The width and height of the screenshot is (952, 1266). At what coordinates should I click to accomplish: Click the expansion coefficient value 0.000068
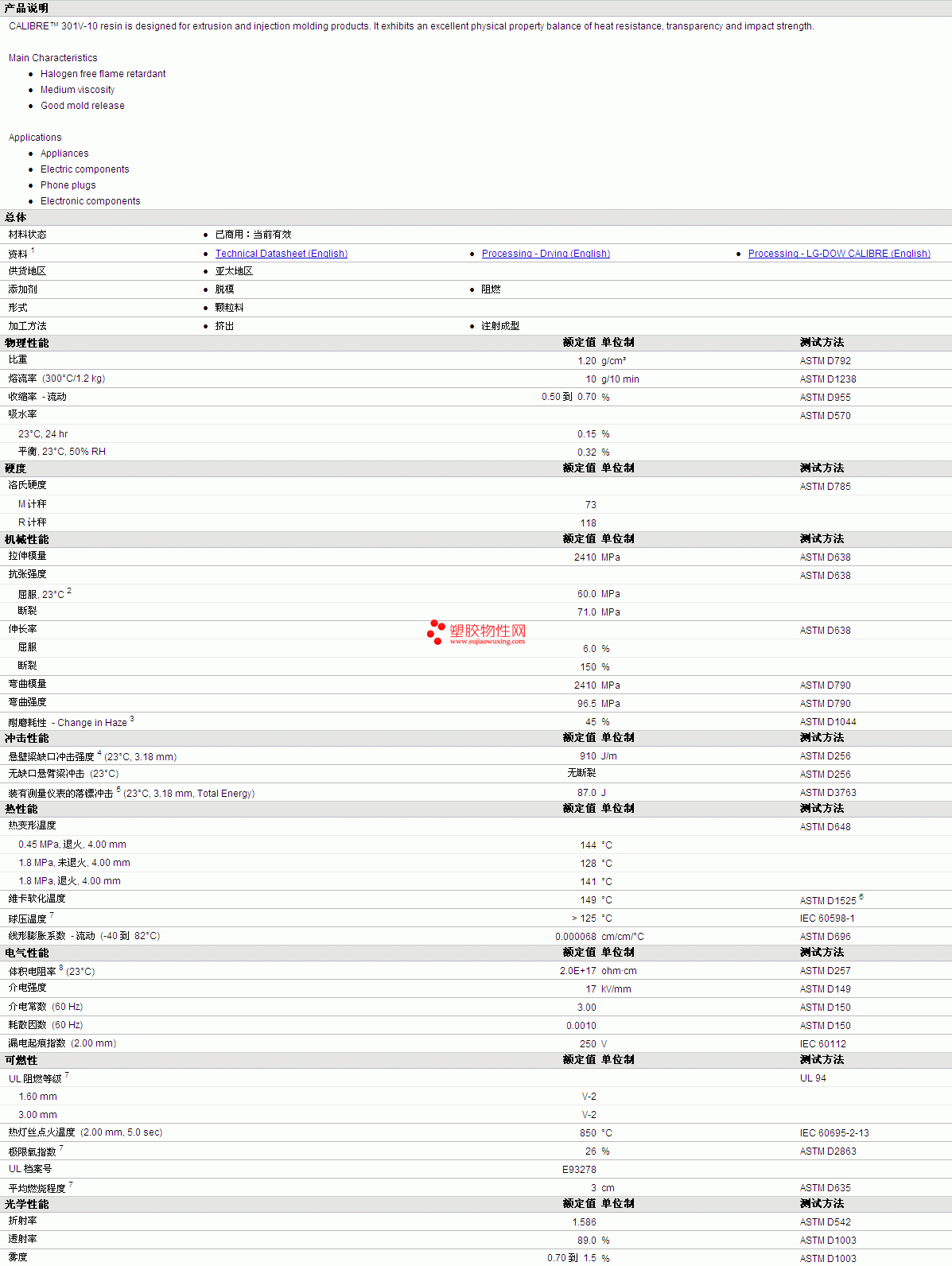[x=576, y=937]
